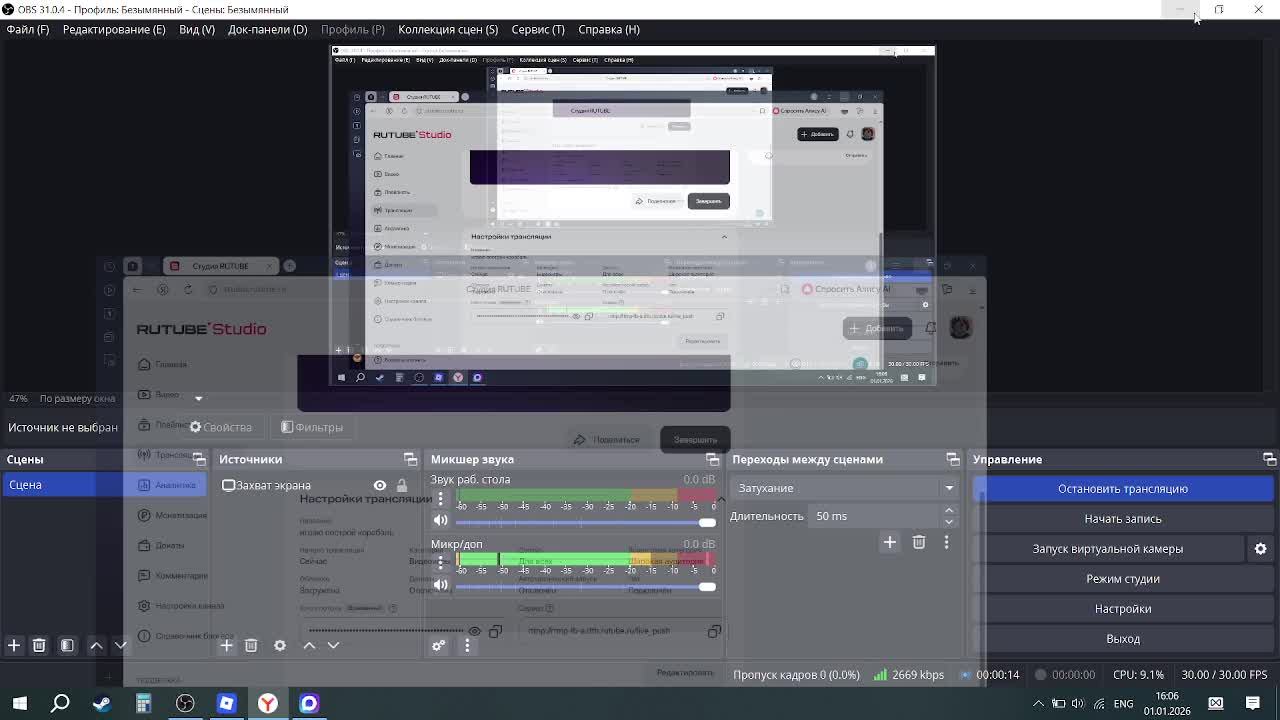1280x720 pixels.
Task: Remove selected source with trash icon
Action: tap(251, 646)
